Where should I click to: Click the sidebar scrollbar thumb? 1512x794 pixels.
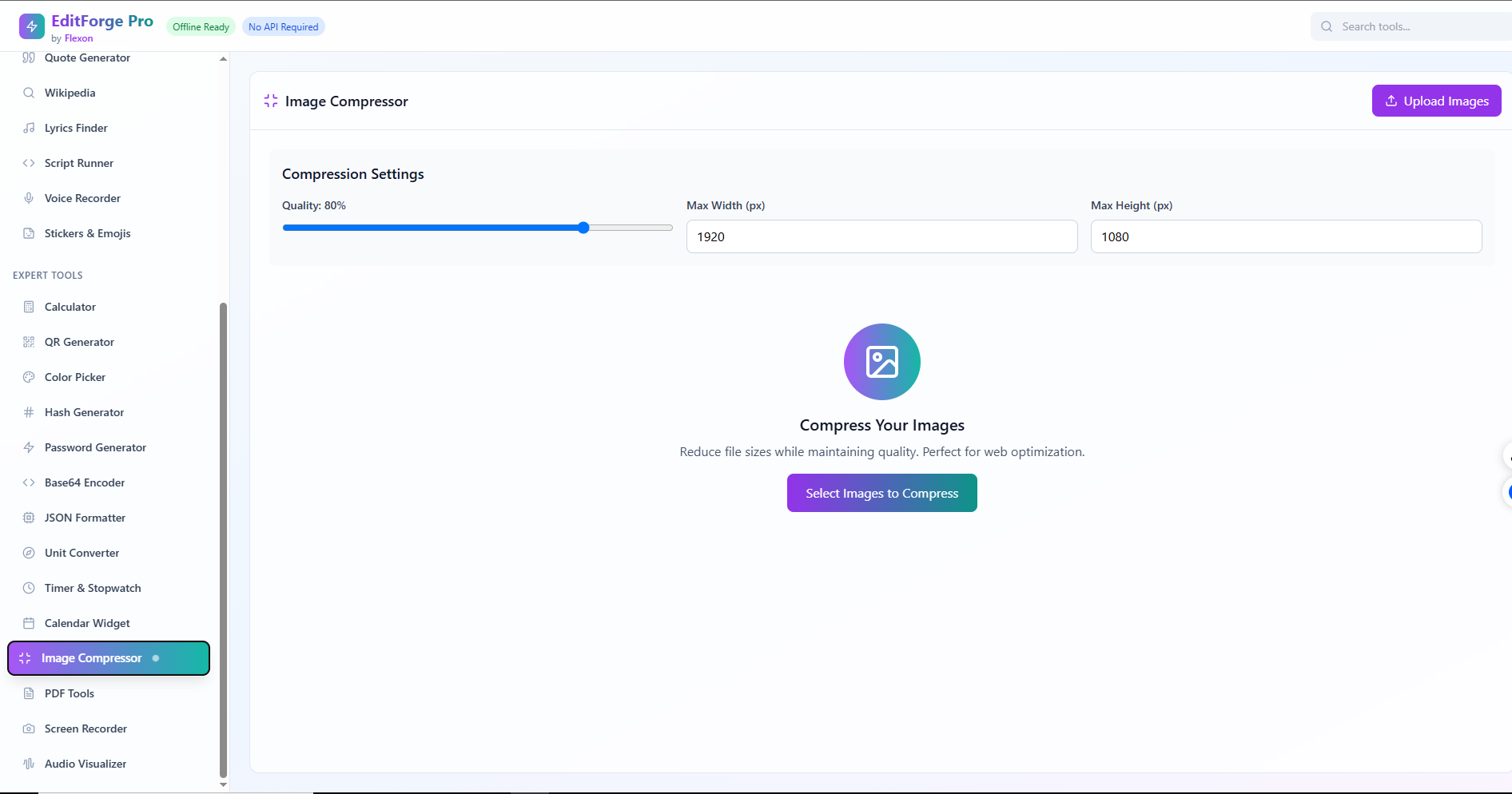223,539
